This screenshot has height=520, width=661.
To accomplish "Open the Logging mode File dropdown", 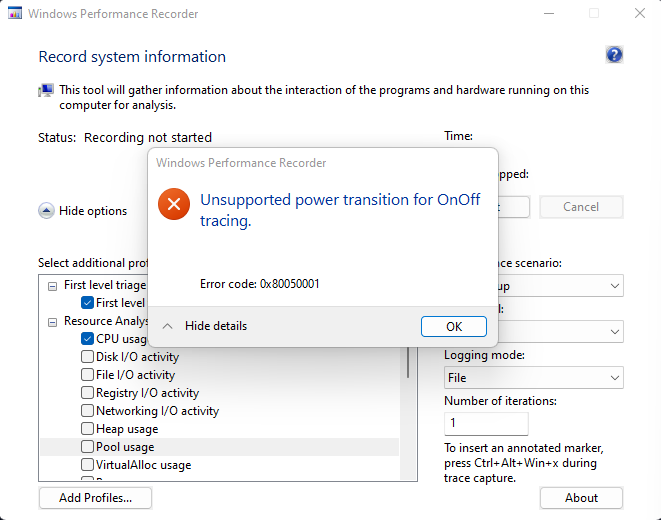I will tap(534, 378).
